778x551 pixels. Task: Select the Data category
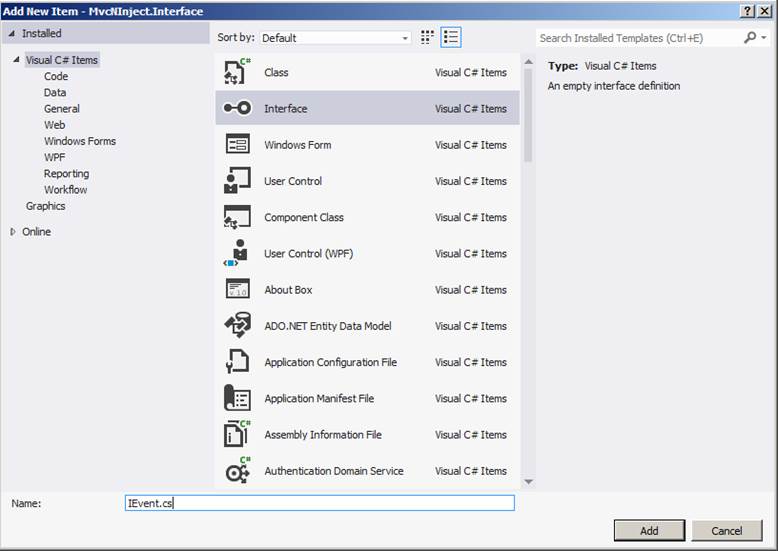pos(55,92)
